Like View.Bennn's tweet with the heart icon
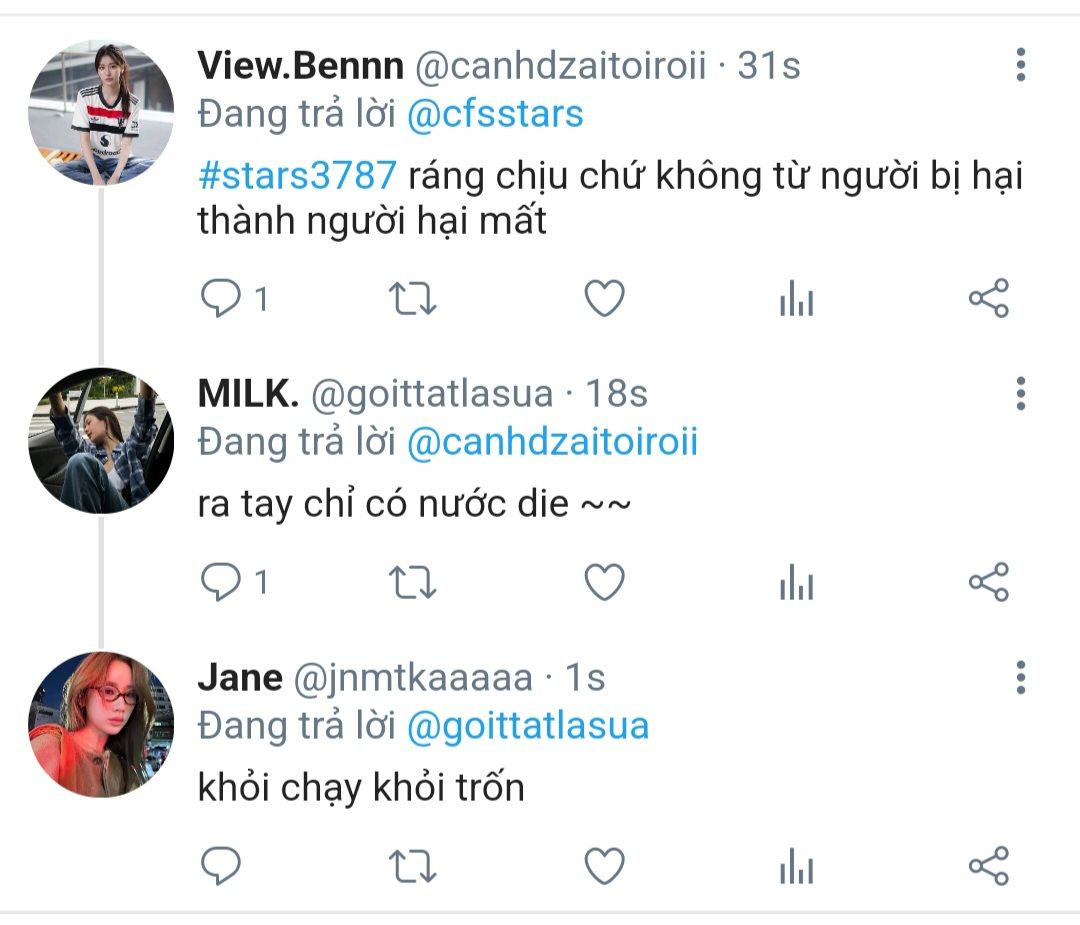 (604, 299)
